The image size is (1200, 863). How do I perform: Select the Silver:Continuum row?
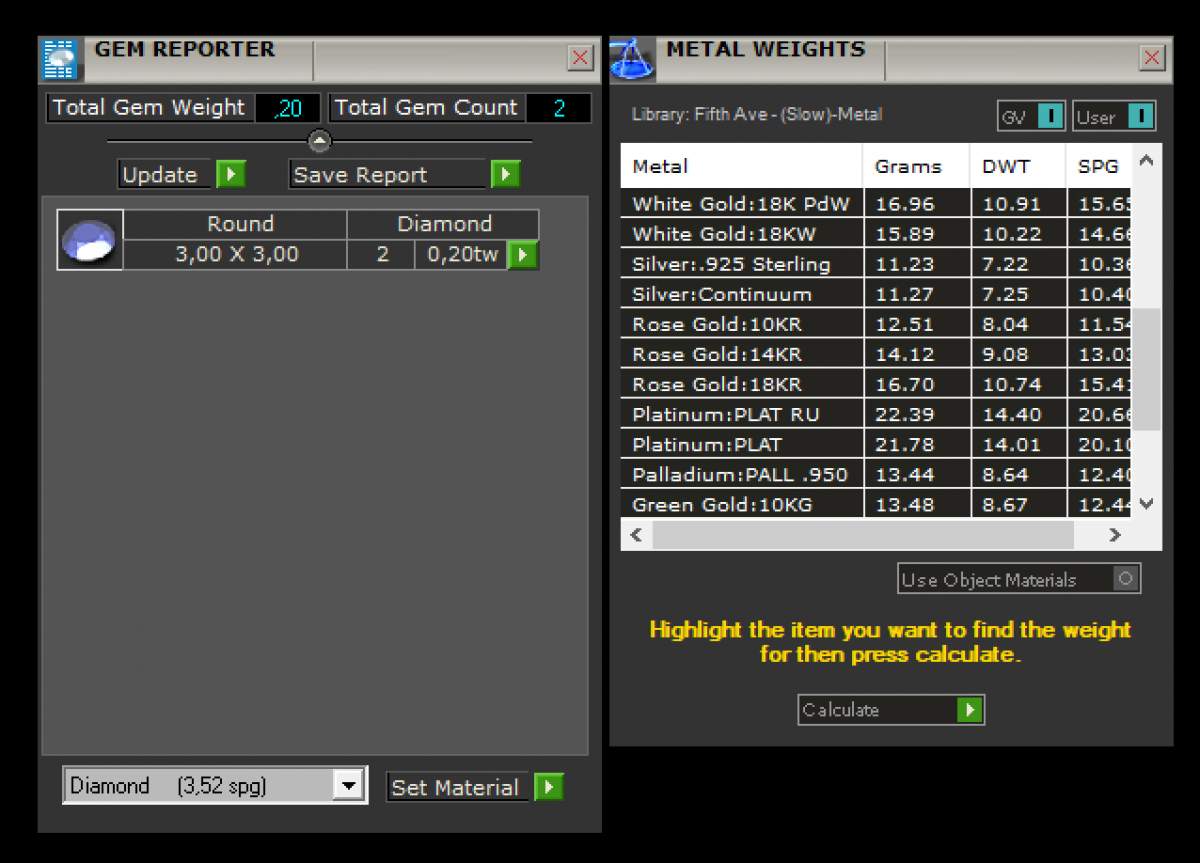tap(876, 294)
